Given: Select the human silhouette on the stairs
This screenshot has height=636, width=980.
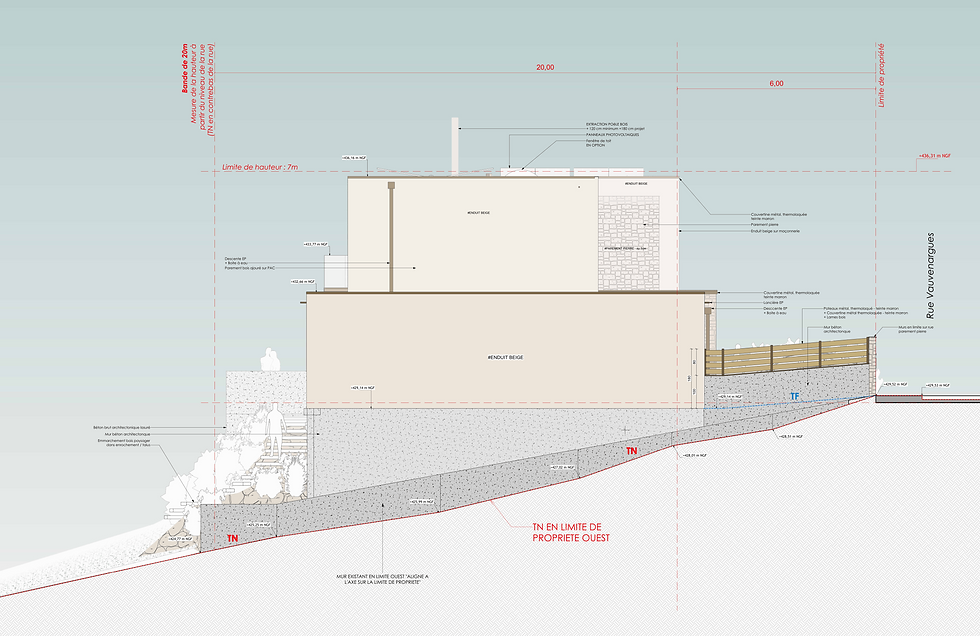Looking at the screenshot, I should [274, 429].
